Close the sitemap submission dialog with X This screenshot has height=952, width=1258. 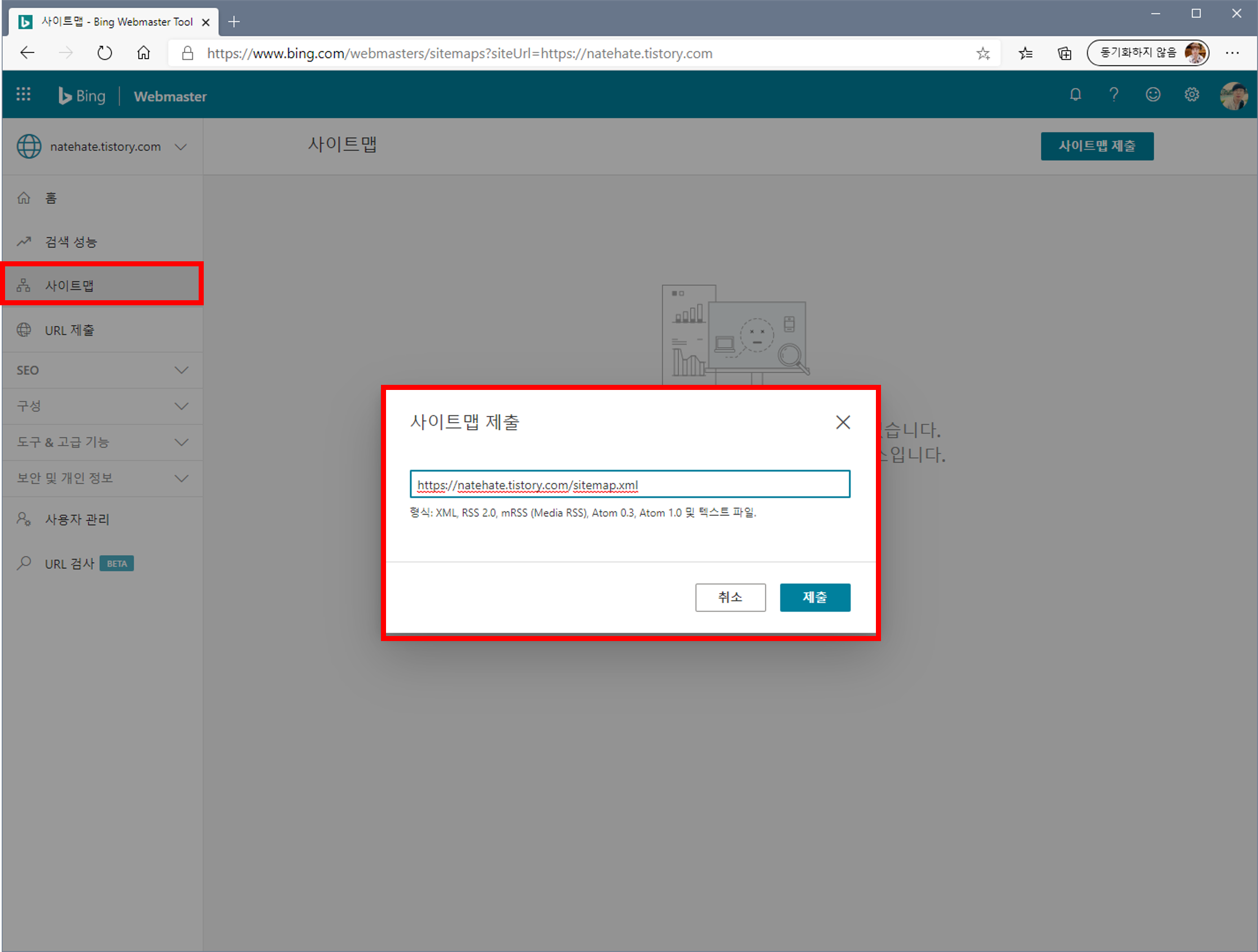click(842, 422)
